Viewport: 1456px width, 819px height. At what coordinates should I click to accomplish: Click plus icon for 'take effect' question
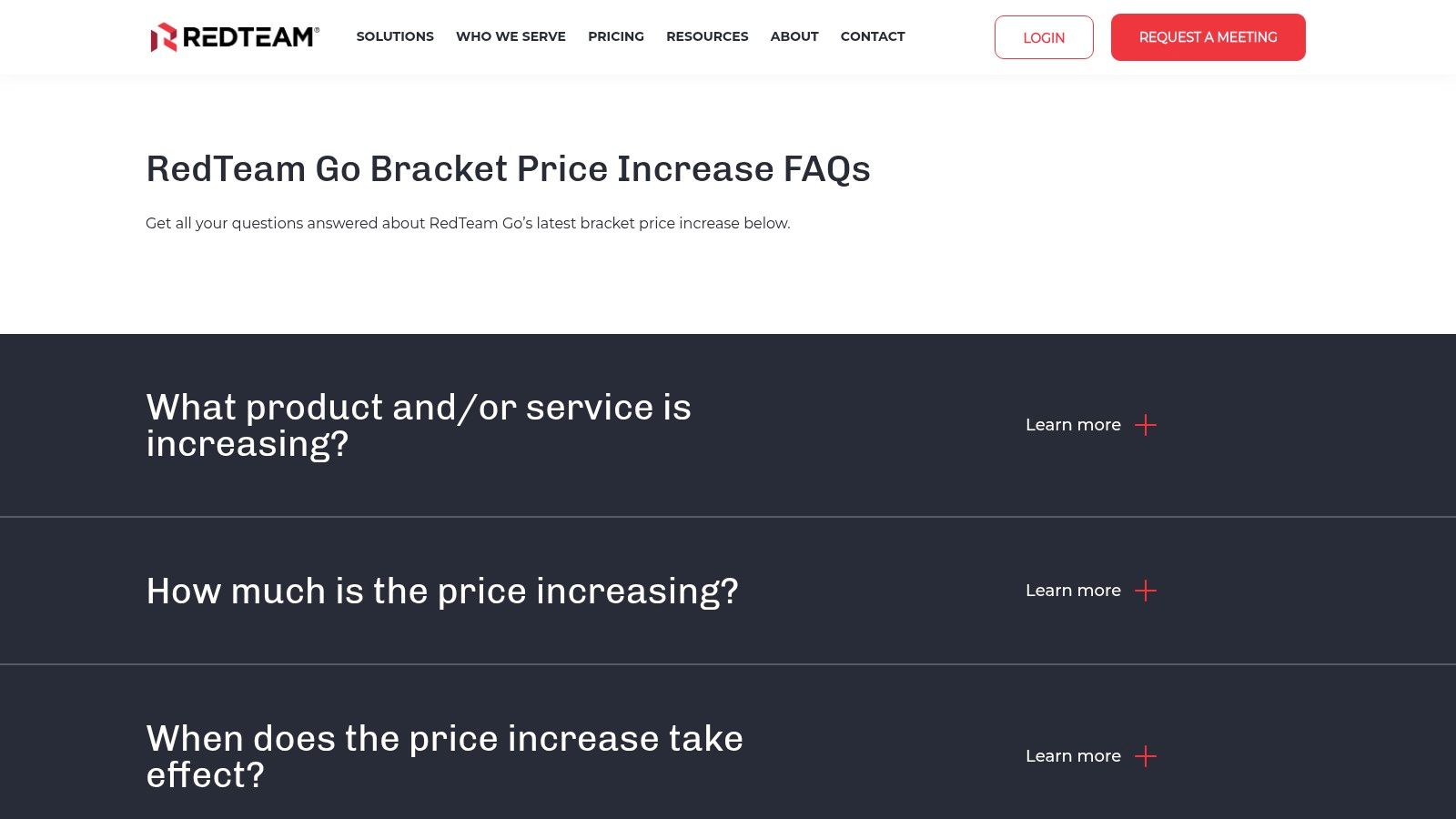click(1146, 756)
